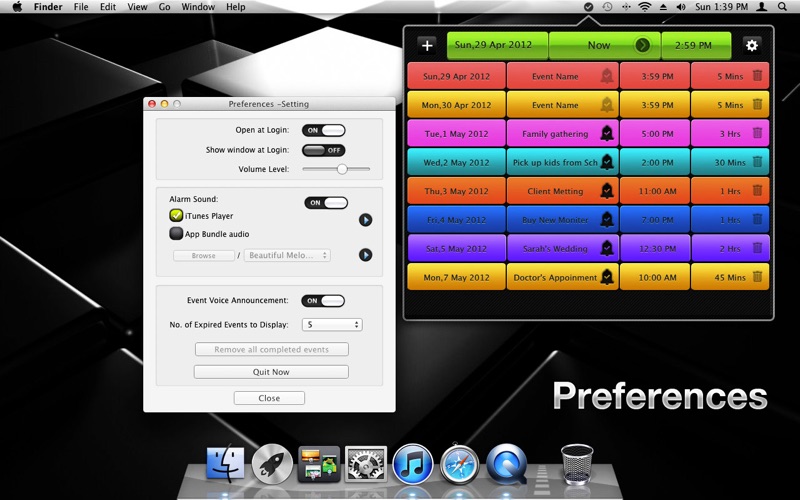Click the green Sun,29 Apr 2012 date button

tap(497, 45)
